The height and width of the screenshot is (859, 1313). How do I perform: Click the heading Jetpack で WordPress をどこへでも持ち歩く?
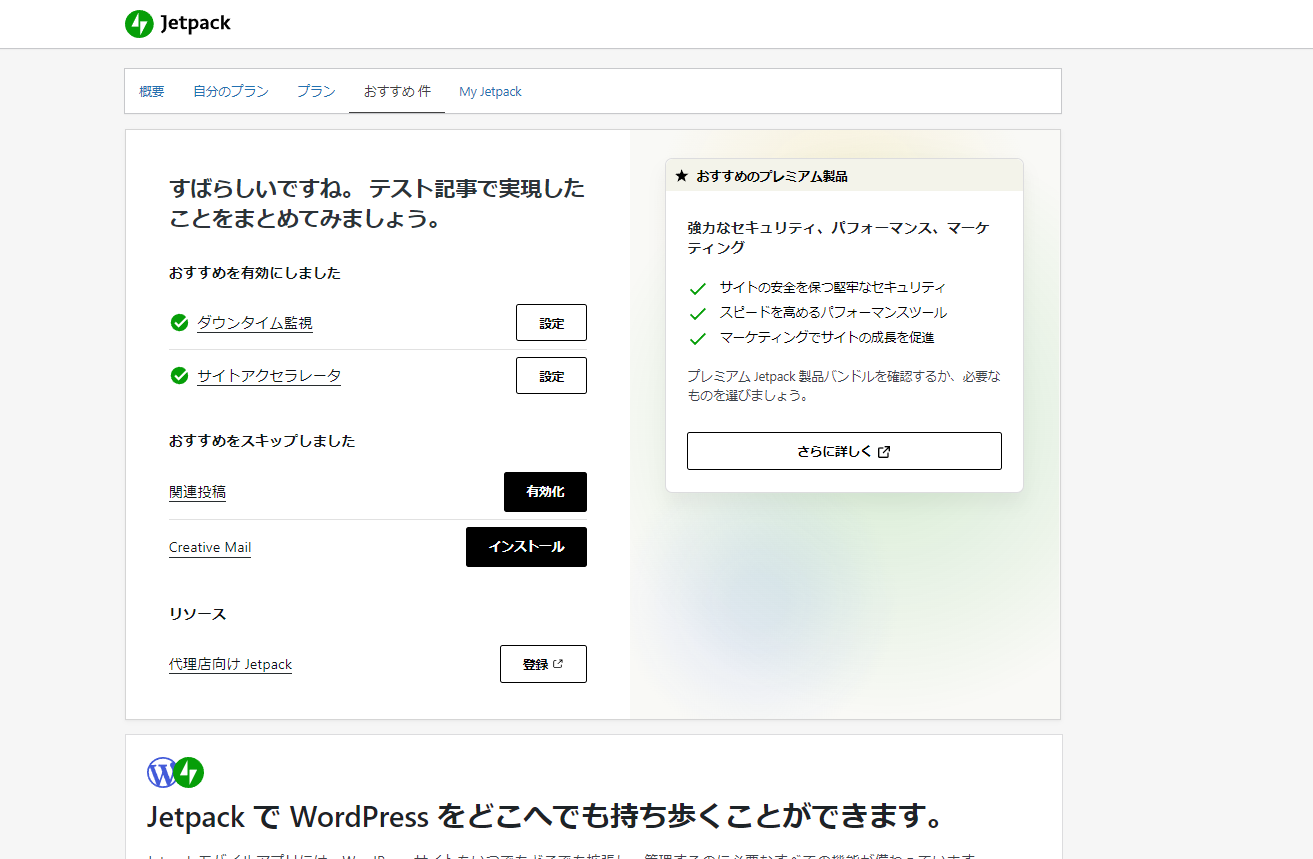[546, 817]
